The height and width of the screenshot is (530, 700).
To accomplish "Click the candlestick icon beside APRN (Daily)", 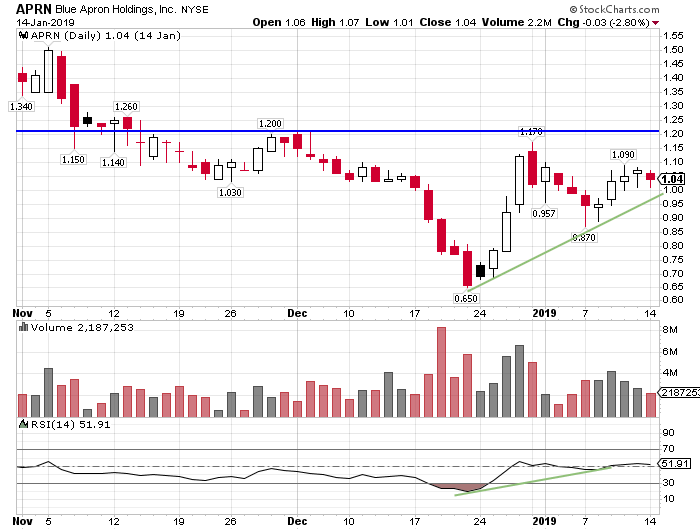I will (24, 35).
